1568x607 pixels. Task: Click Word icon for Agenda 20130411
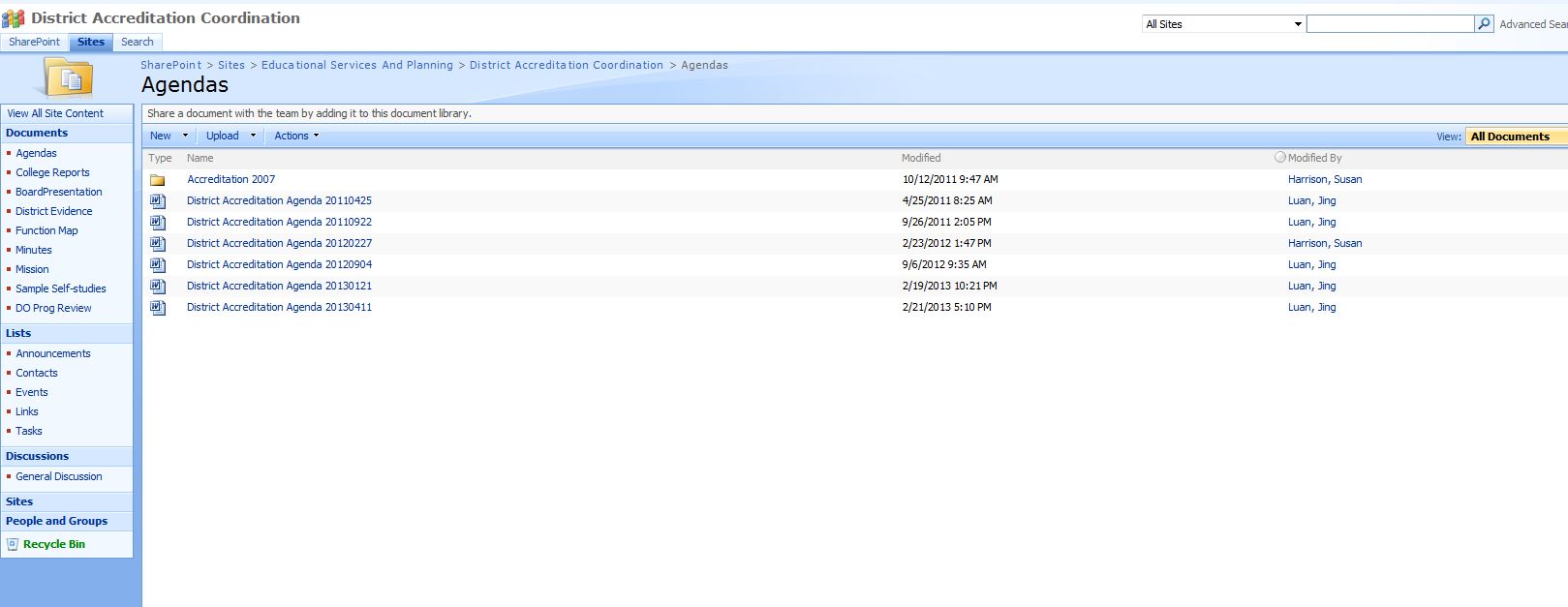coord(158,308)
